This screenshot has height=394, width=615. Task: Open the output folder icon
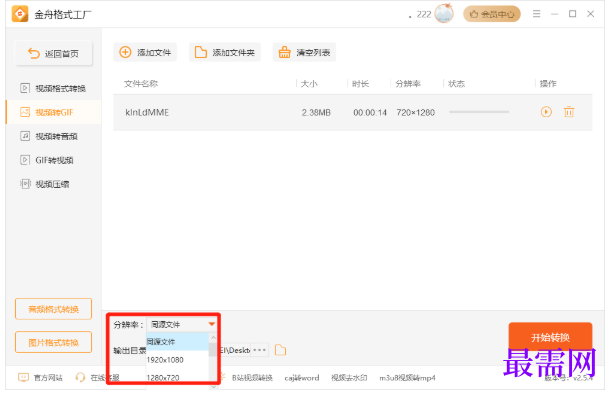tap(280, 350)
